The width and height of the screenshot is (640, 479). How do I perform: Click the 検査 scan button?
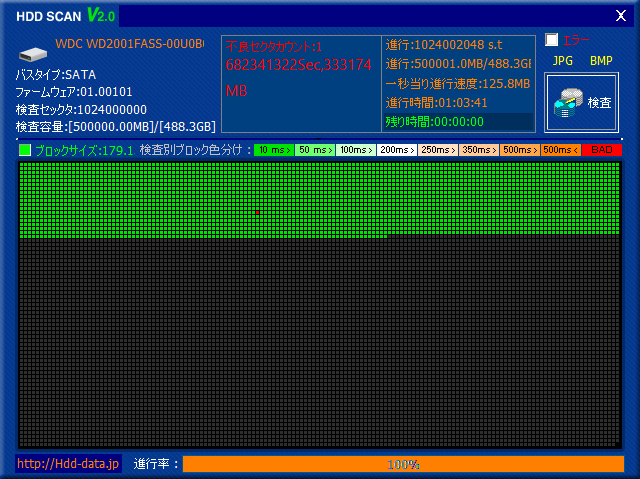coord(581,102)
